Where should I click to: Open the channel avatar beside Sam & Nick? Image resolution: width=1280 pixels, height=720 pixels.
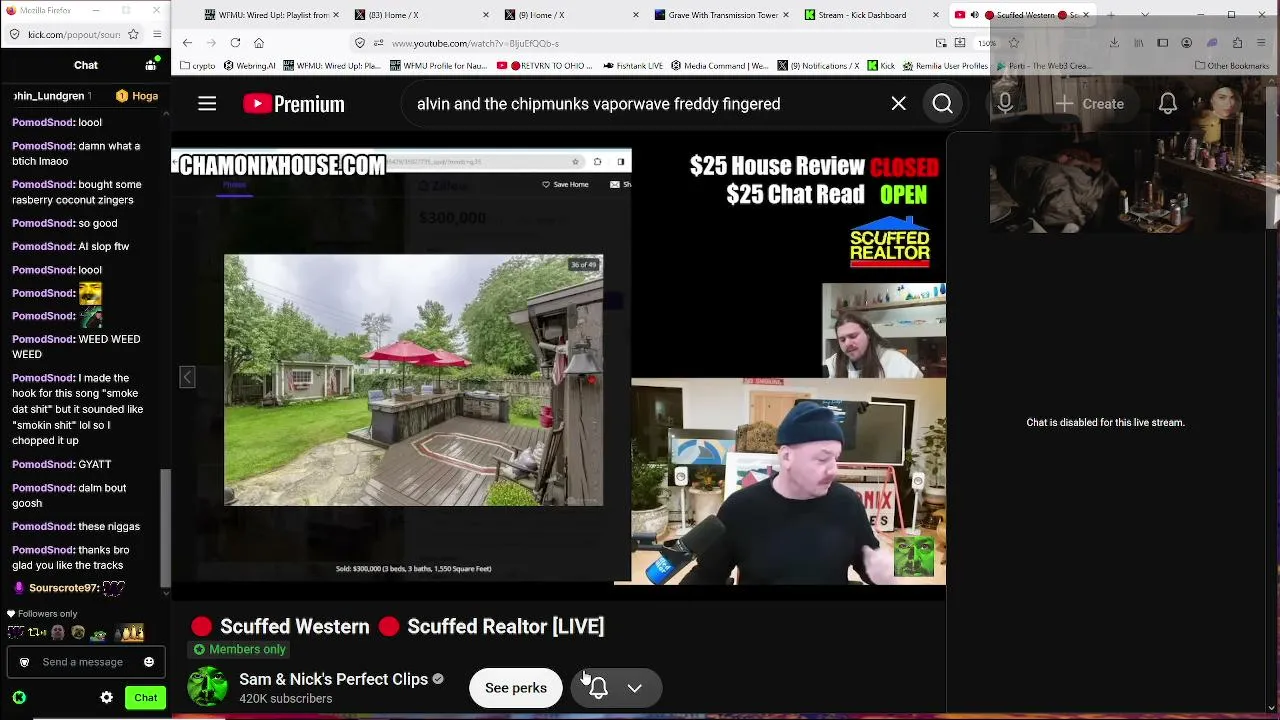pyautogui.click(x=208, y=688)
